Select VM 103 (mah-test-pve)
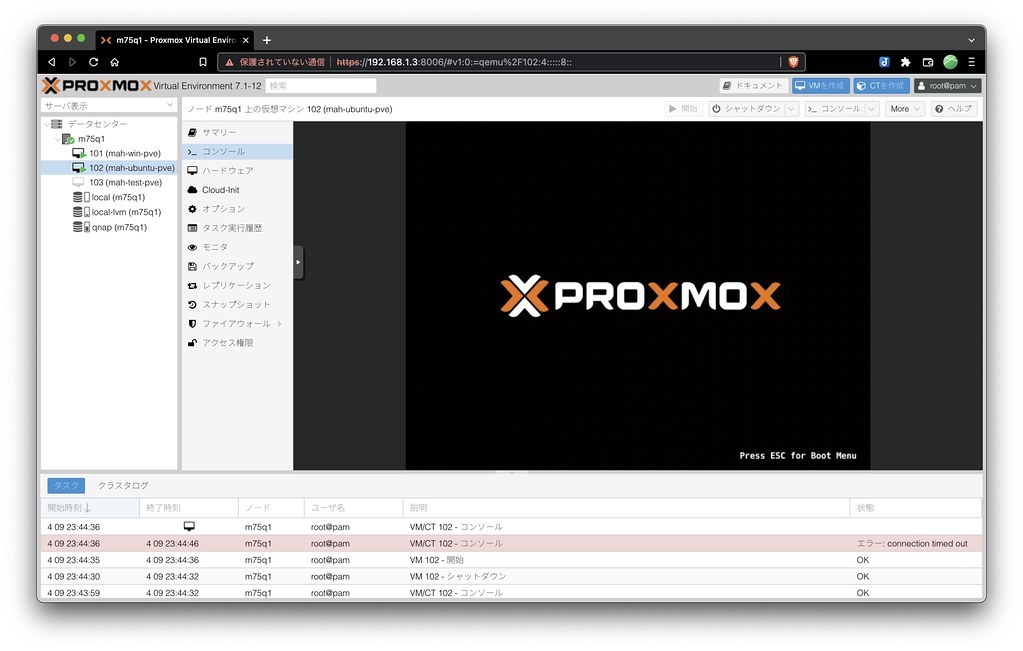The image size is (1023, 651). (x=125, y=183)
